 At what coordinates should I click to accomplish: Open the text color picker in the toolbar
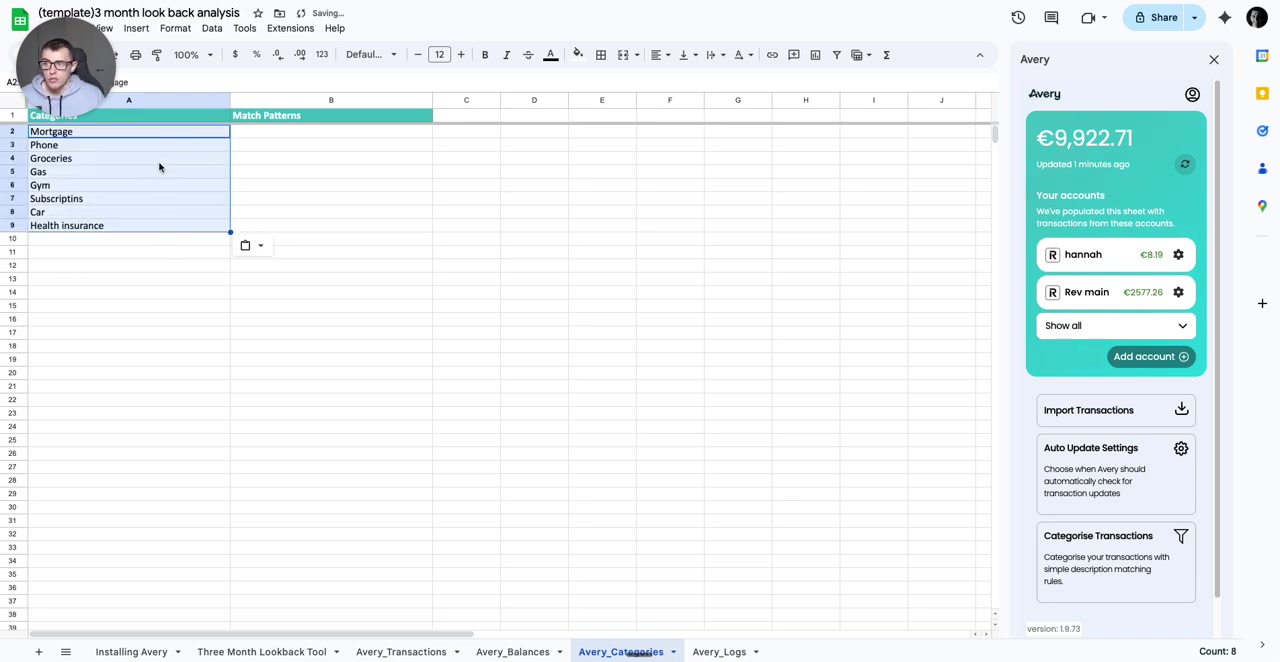pyautogui.click(x=550, y=55)
